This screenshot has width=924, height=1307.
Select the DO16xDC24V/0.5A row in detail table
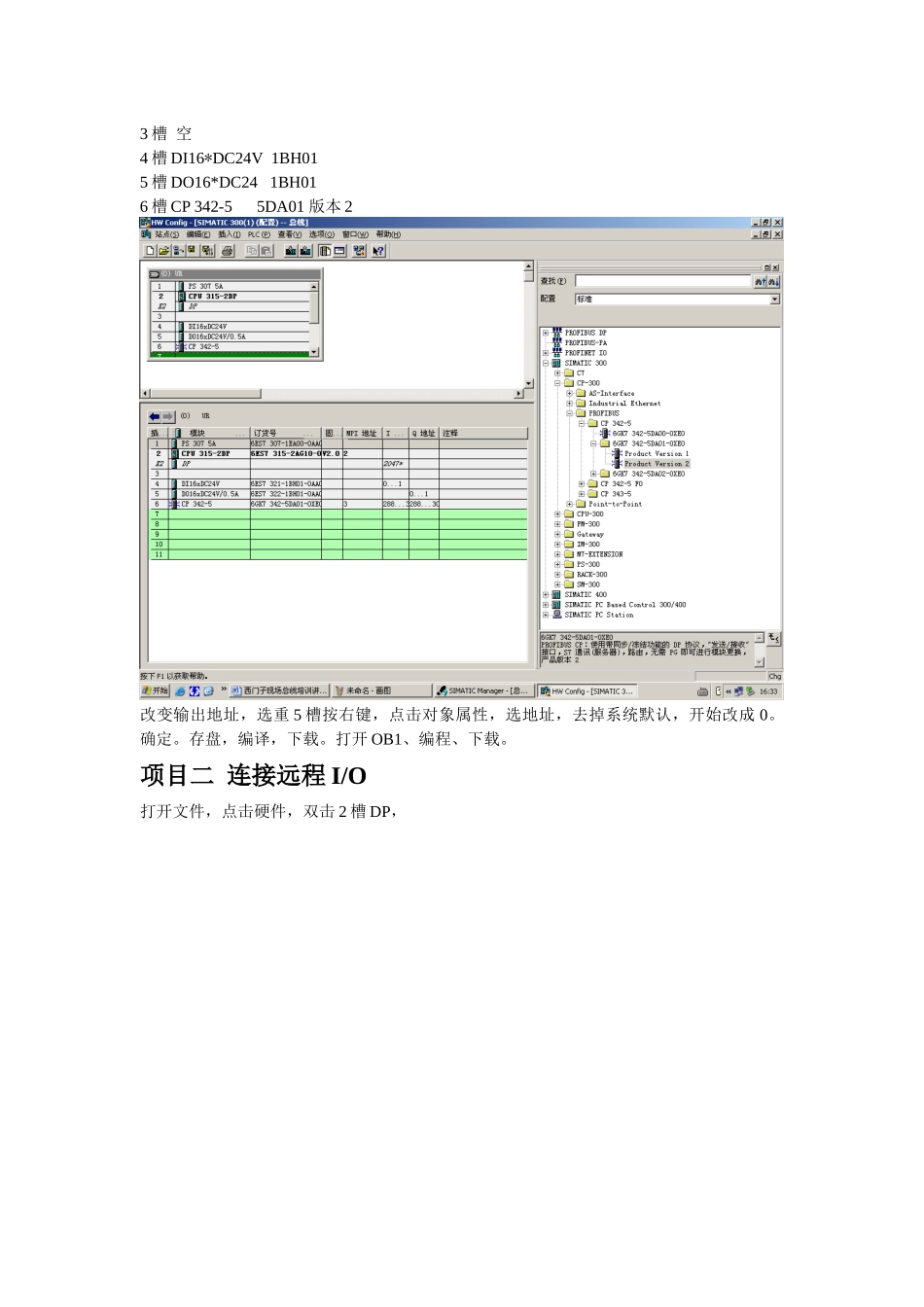(338, 494)
